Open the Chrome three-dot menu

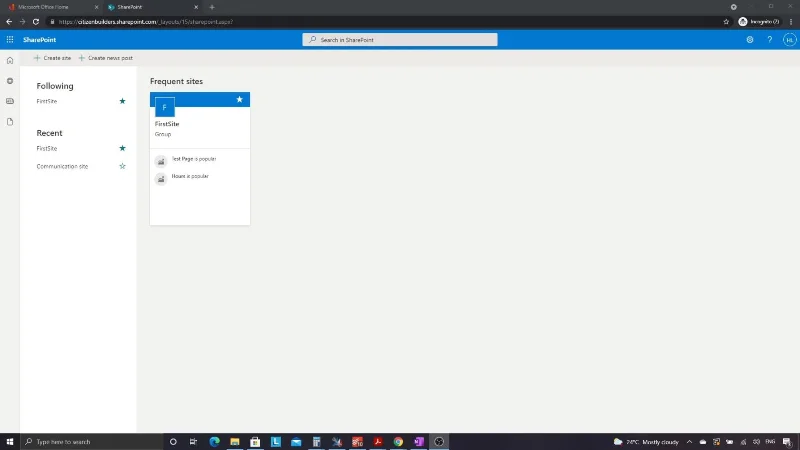pyautogui.click(x=791, y=22)
